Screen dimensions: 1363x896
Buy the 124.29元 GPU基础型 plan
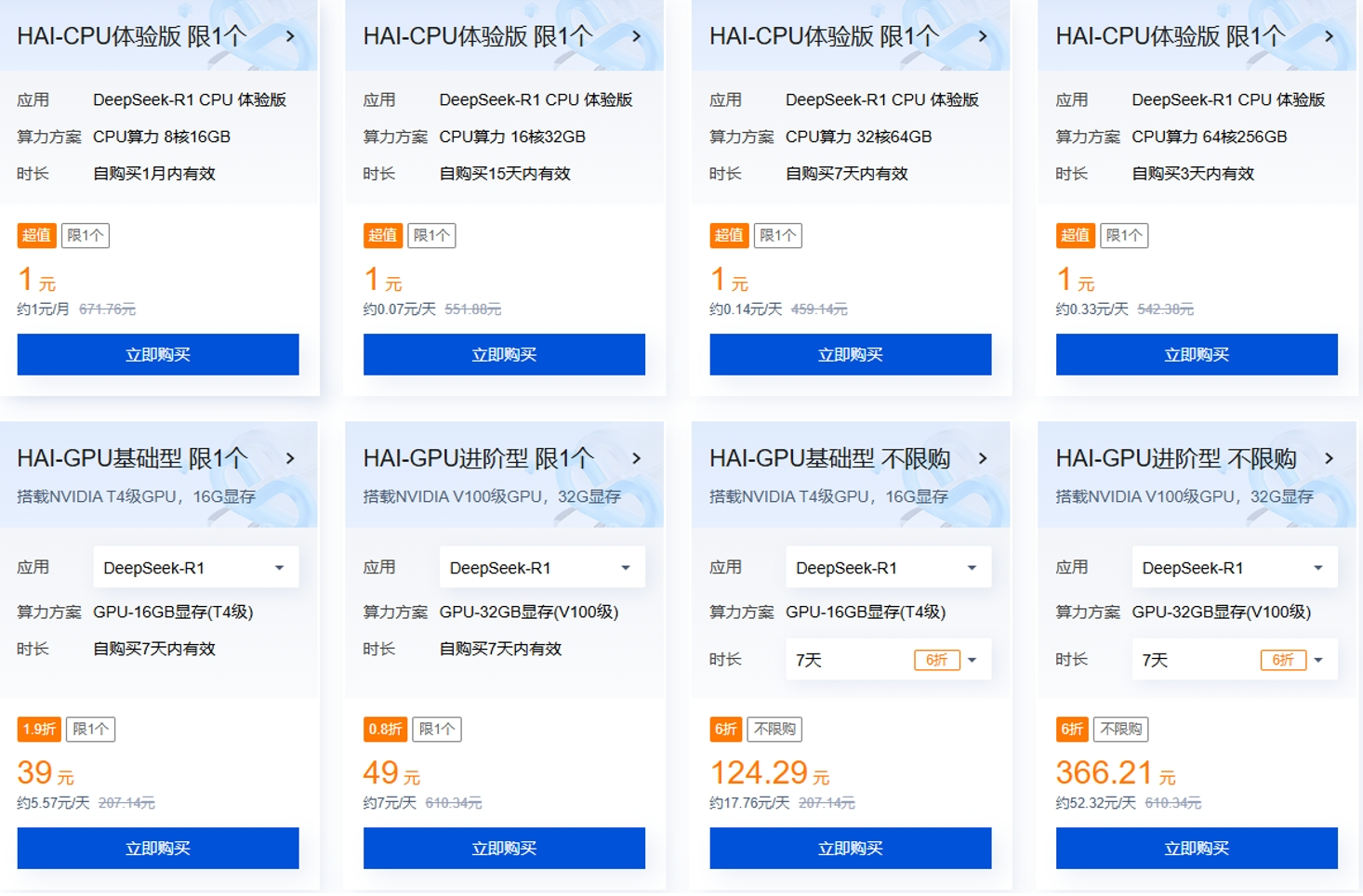851,848
